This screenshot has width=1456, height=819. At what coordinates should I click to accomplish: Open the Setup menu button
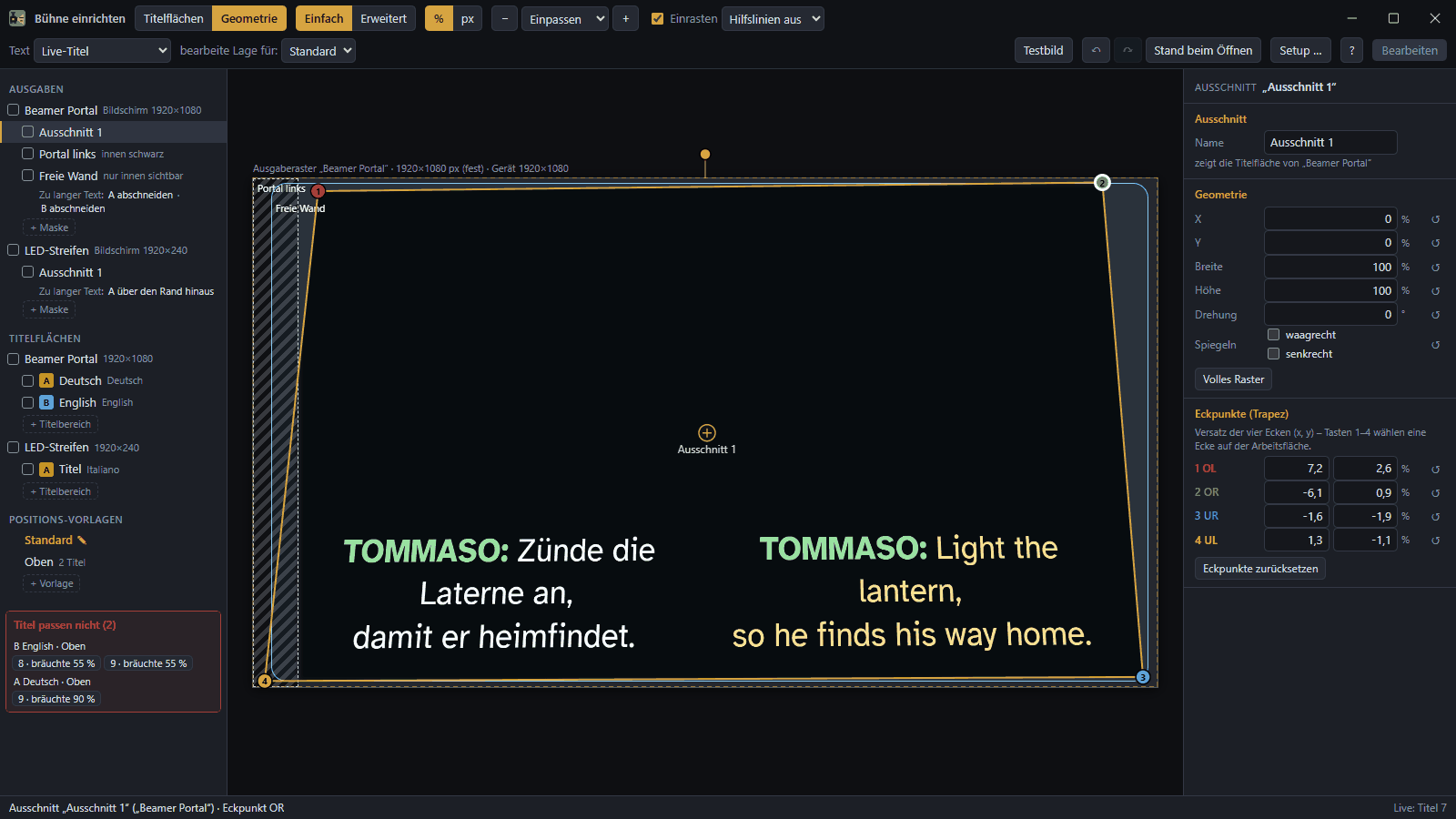(1300, 51)
